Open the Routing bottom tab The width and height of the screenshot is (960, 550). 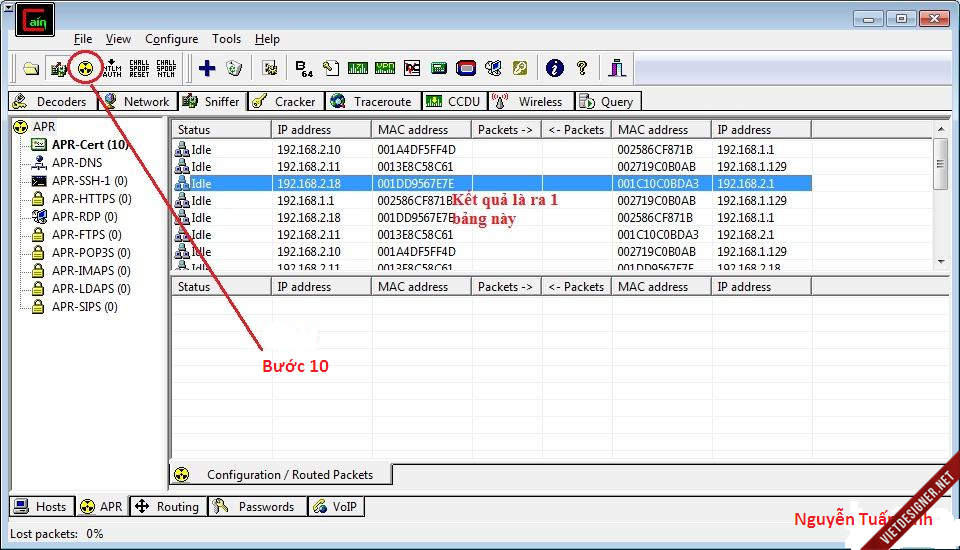[168, 507]
